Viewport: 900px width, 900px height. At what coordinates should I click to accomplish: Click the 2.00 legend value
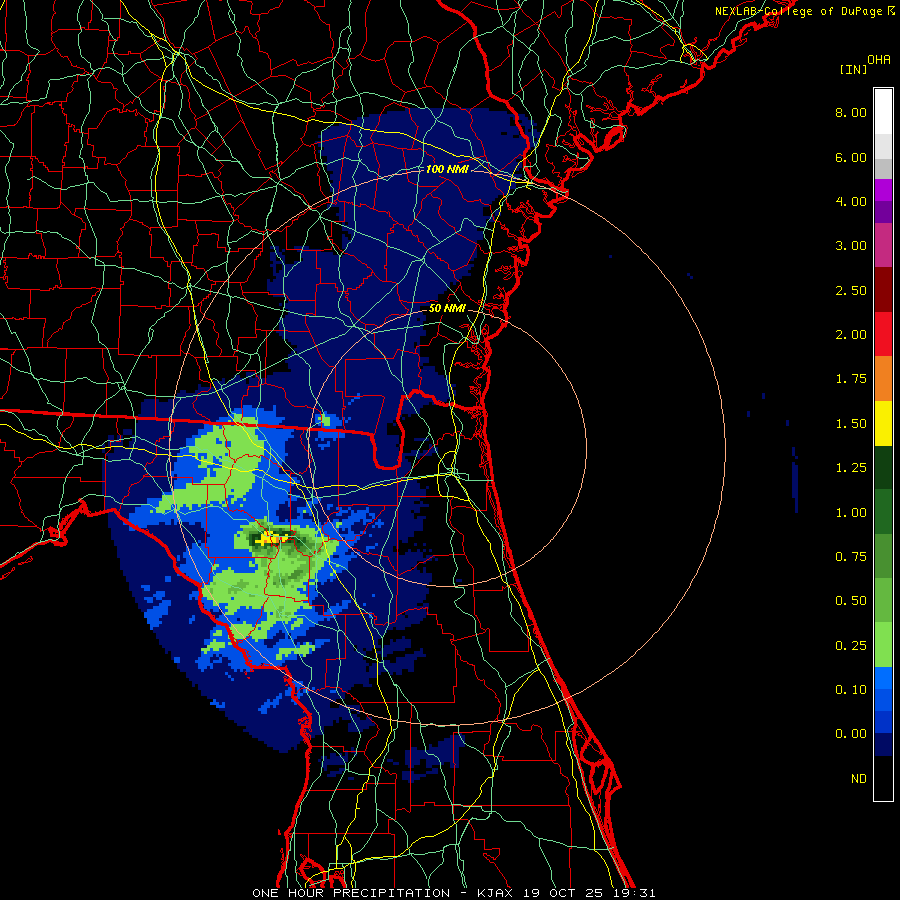click(851, 335)
